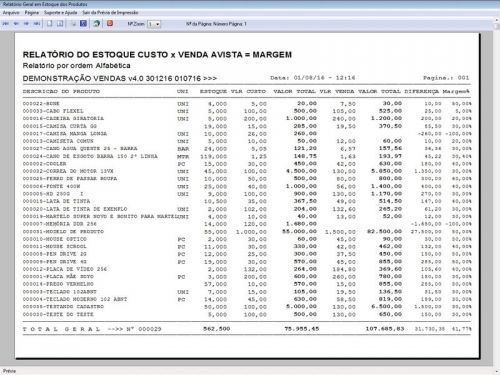Viewport: 500px width, 375px height.
Task: Click 000012-PLACA DE VÍDEO 256 row
Action: point(247,269)
